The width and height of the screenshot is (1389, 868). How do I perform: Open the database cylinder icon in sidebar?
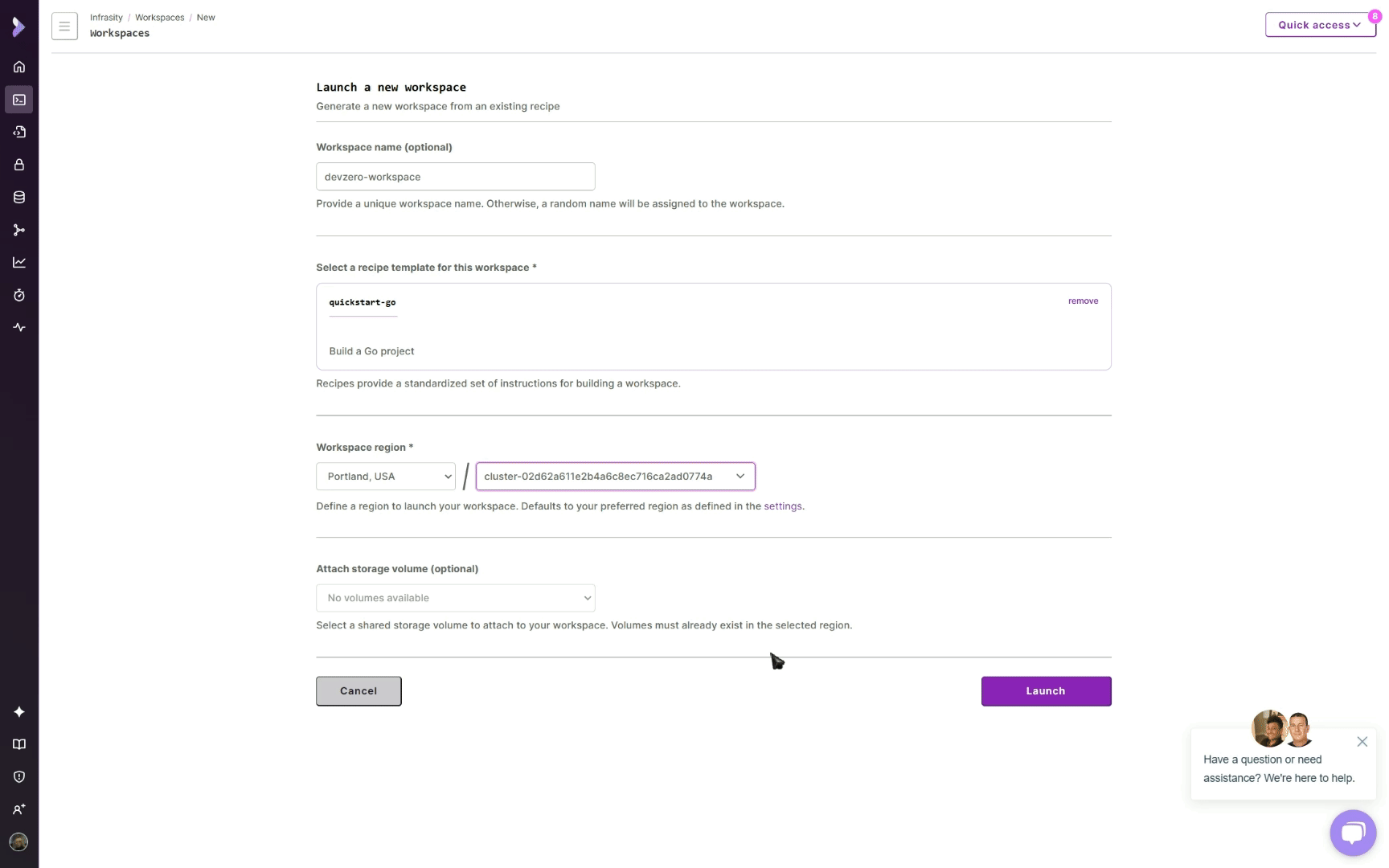point(19,198)
